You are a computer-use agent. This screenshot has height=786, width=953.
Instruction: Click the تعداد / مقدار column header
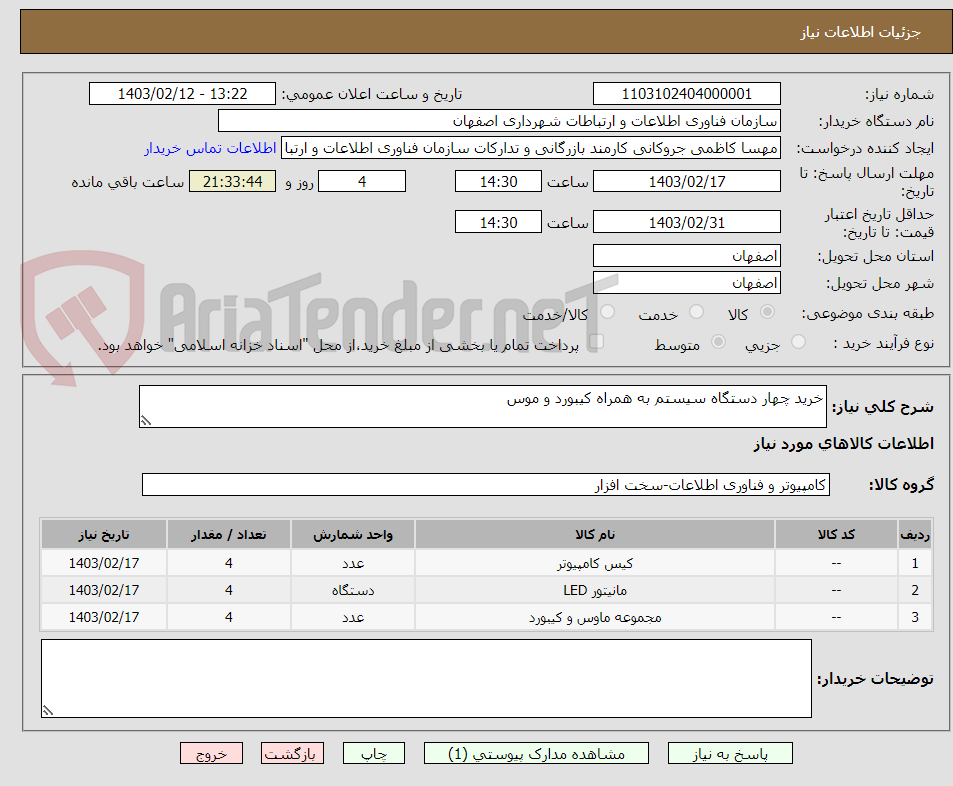[x=229, y=534]
